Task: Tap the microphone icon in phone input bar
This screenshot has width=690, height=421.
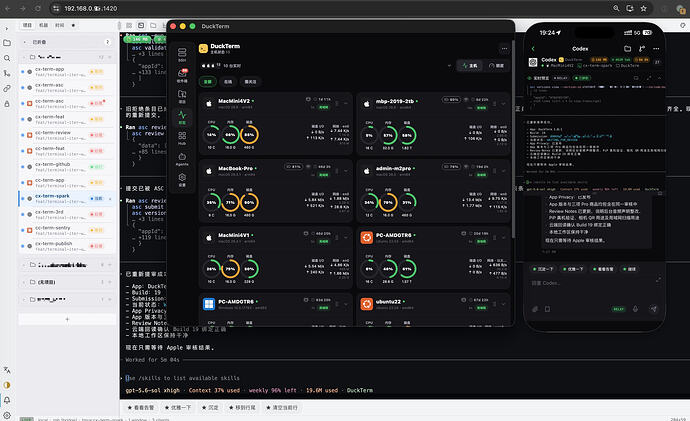Action: 635,309
